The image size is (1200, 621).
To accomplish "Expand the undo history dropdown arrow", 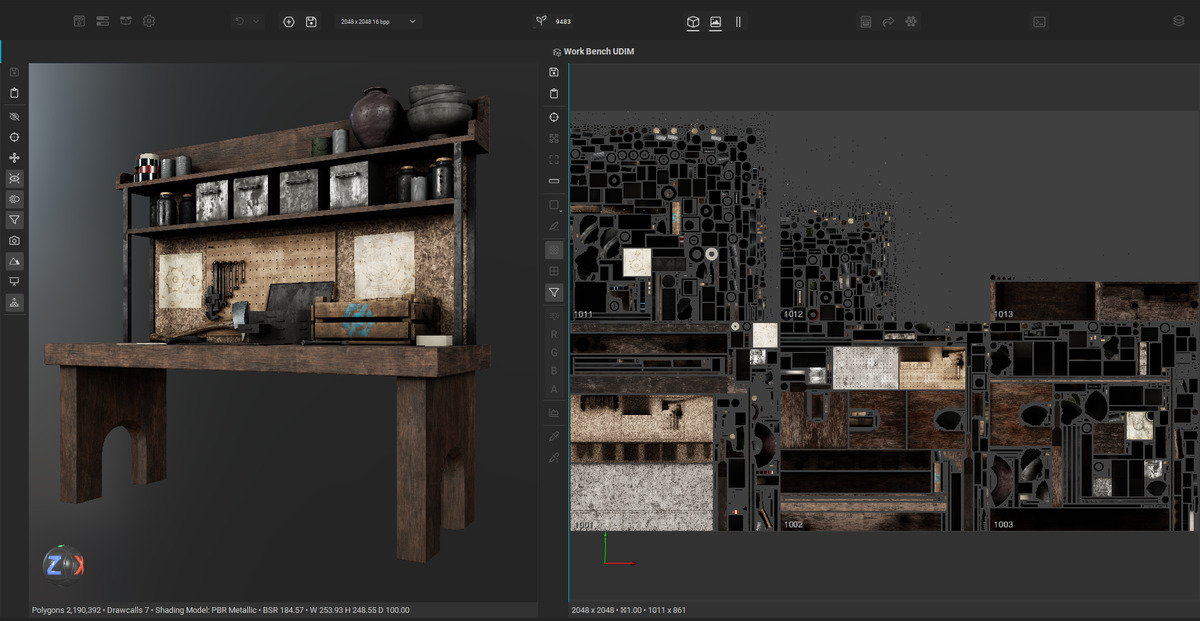I will tap(256, 21).
